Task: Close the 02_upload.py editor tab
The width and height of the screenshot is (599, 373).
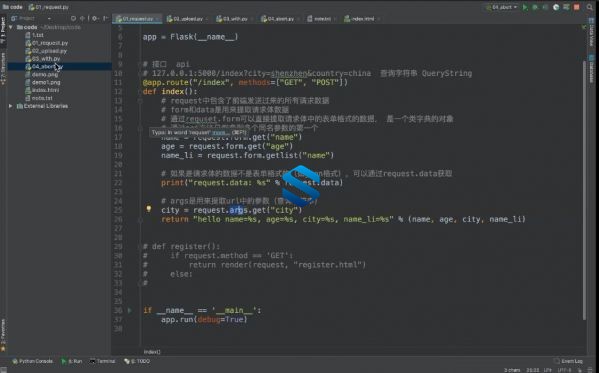Action: [207, 19]
